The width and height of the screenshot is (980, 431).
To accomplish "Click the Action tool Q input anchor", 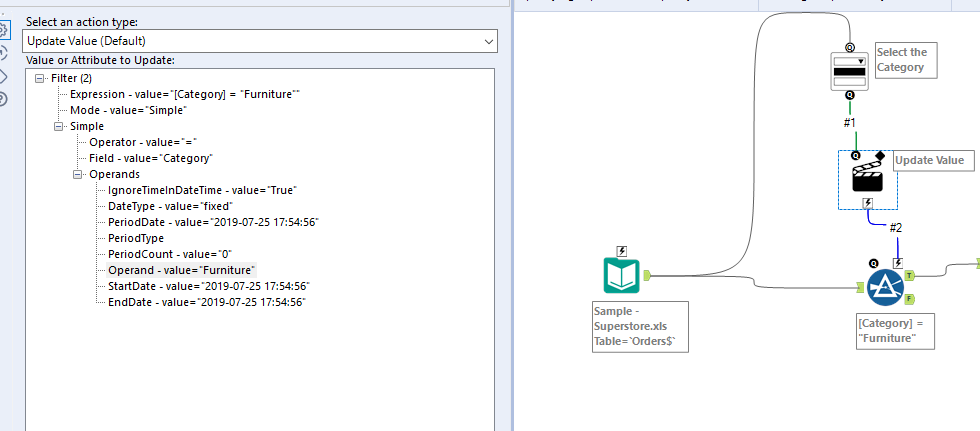I will 856,156.
